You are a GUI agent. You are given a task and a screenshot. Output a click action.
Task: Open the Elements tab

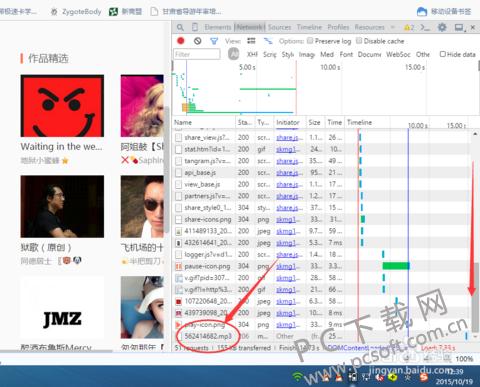pyautogui.click(x=218, y=27)
